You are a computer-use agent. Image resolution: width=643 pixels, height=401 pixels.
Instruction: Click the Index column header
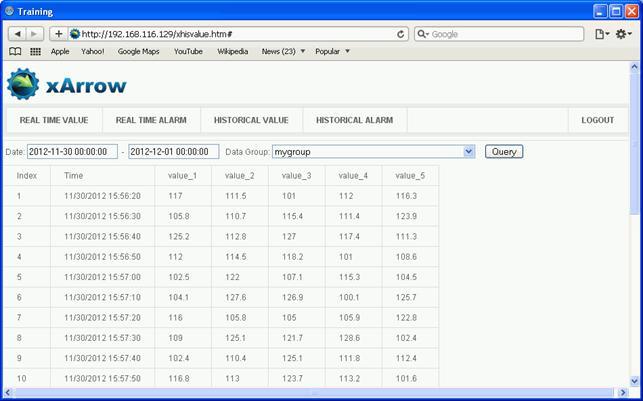(x=27, y=175)
